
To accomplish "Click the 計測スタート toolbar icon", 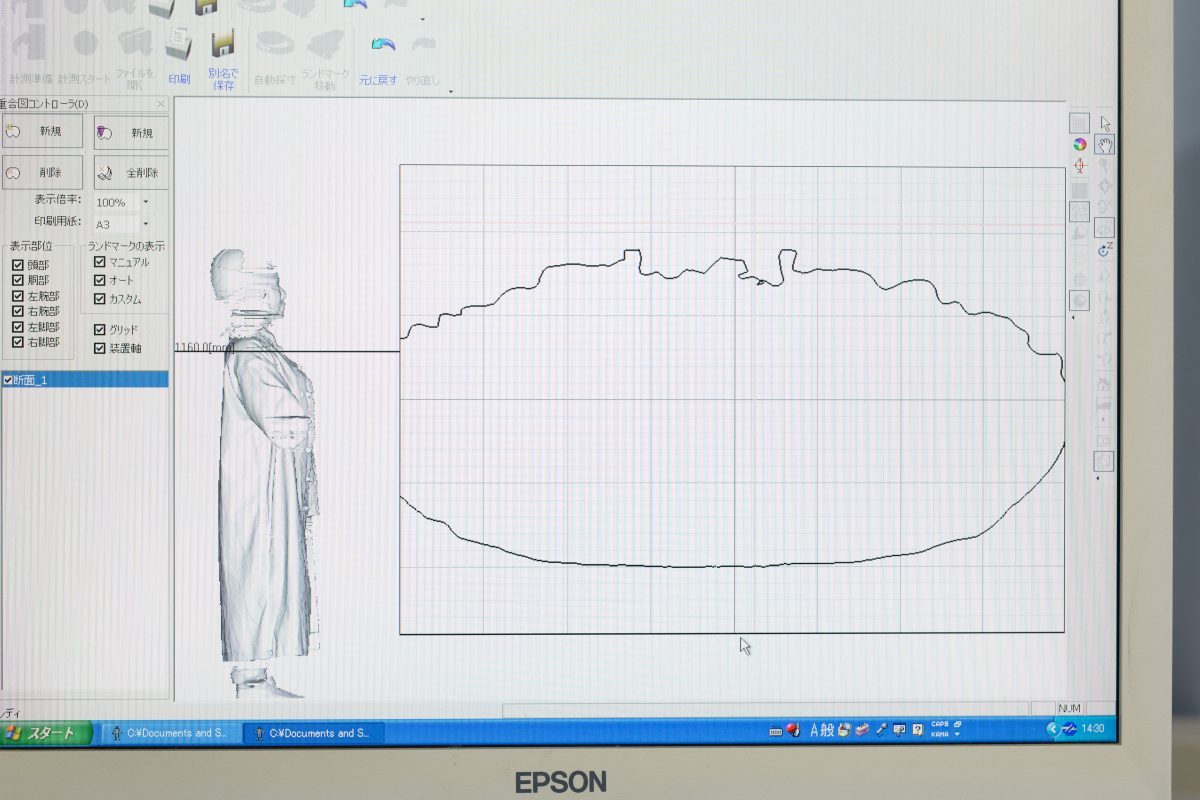I will pyautogui.click(x=85, y=43).
